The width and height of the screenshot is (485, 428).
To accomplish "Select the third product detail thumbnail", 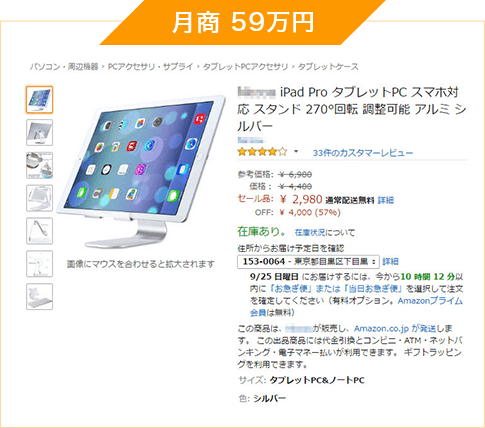I will tap(39, 165).
